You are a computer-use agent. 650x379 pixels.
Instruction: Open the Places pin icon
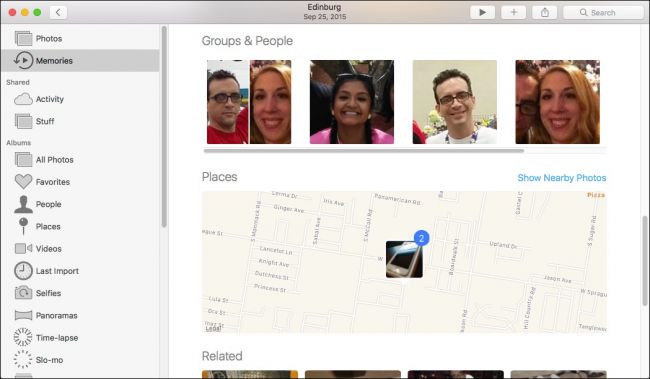pyautogui.click(x=24, y=226)
